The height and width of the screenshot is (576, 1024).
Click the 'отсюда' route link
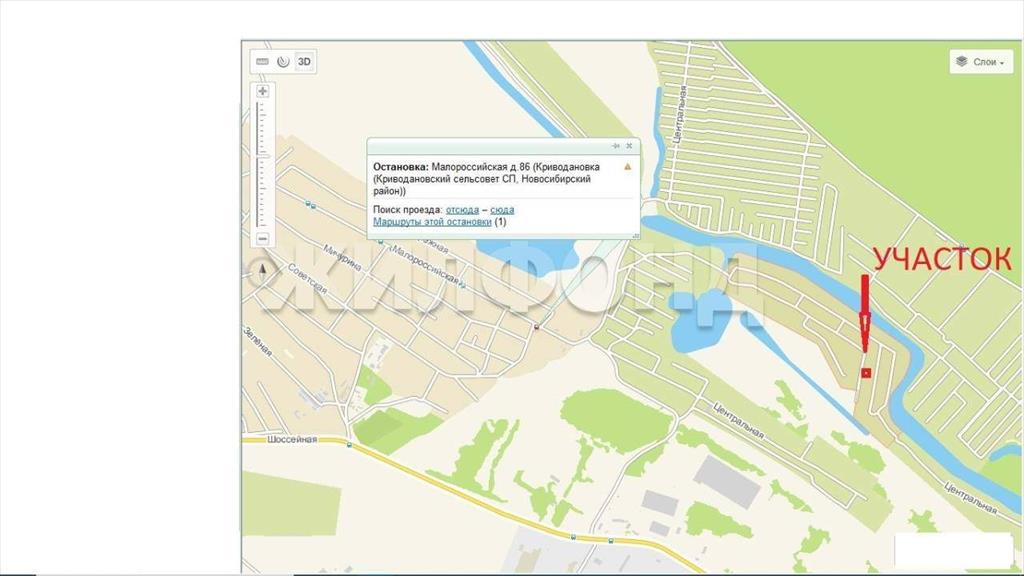(462, 209)
